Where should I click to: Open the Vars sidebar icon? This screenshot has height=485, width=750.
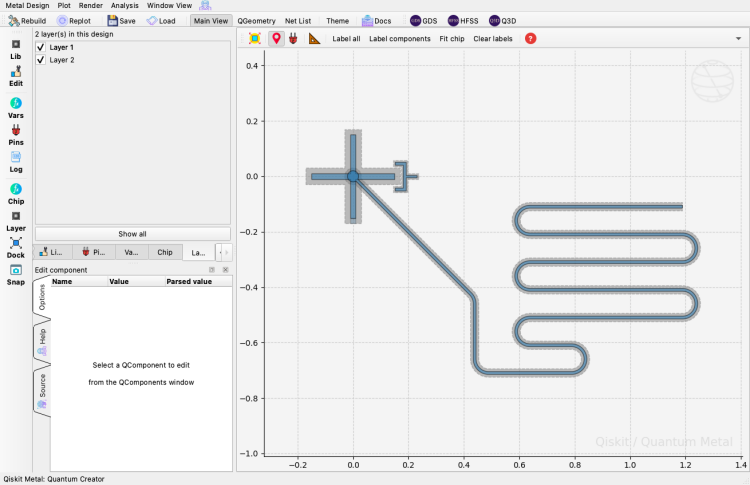click(x=16, y=108)
